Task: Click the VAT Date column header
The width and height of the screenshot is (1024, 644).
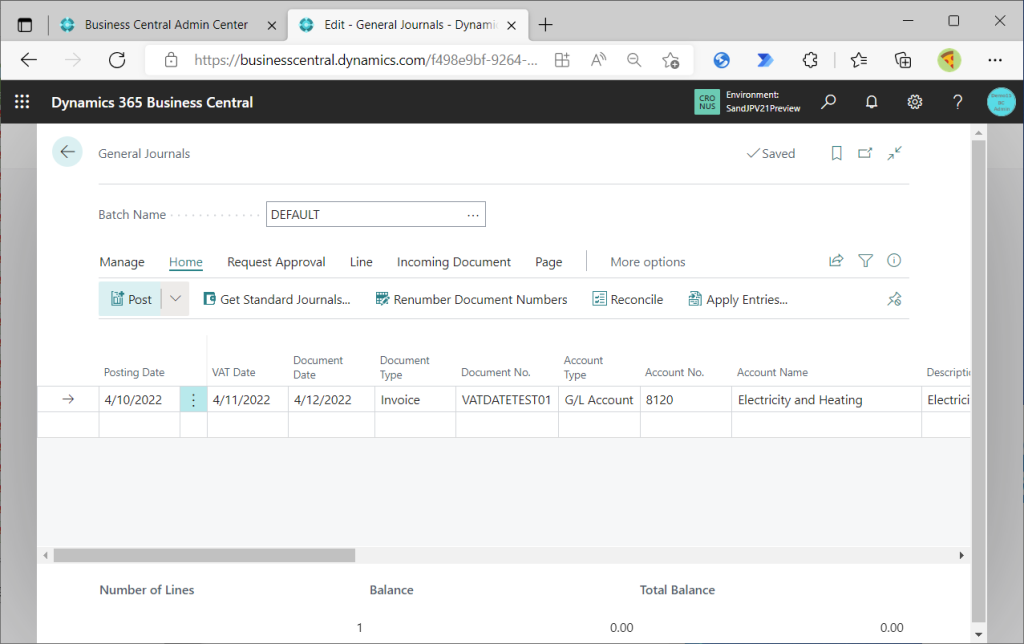Action: 233,372
